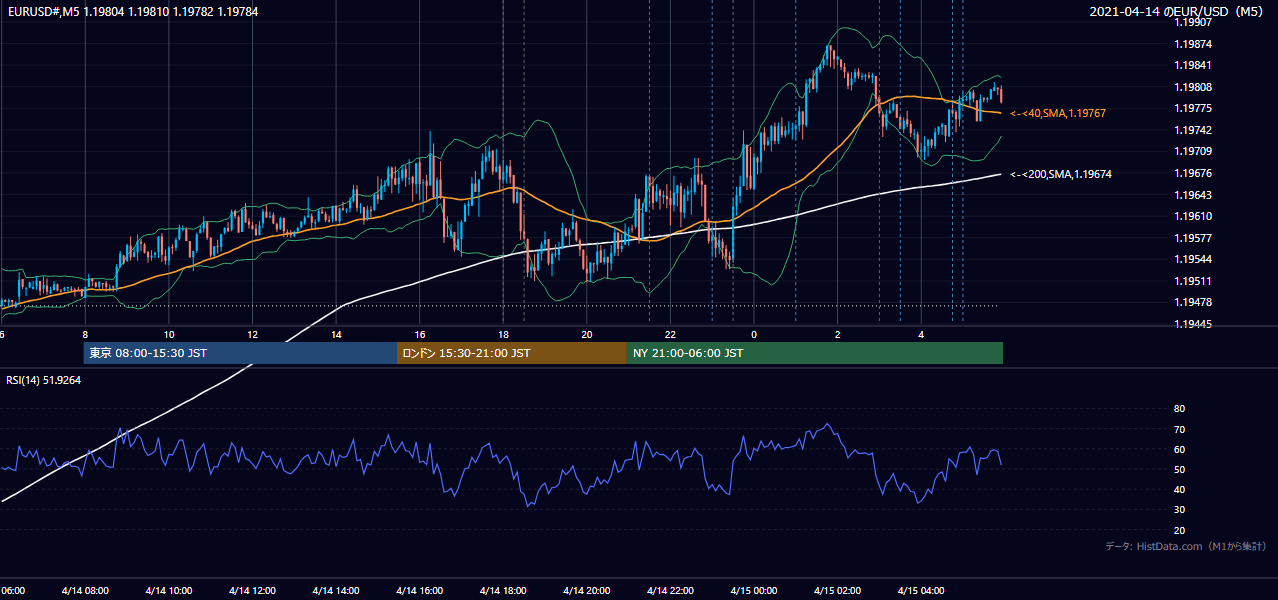Click price axis label 1.19577

[x=1194, y=238]
